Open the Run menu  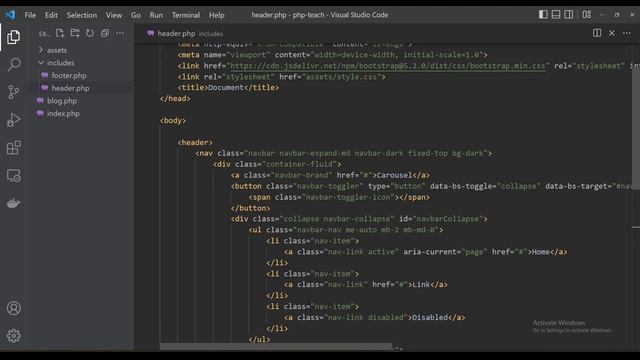tap(156, 15)
